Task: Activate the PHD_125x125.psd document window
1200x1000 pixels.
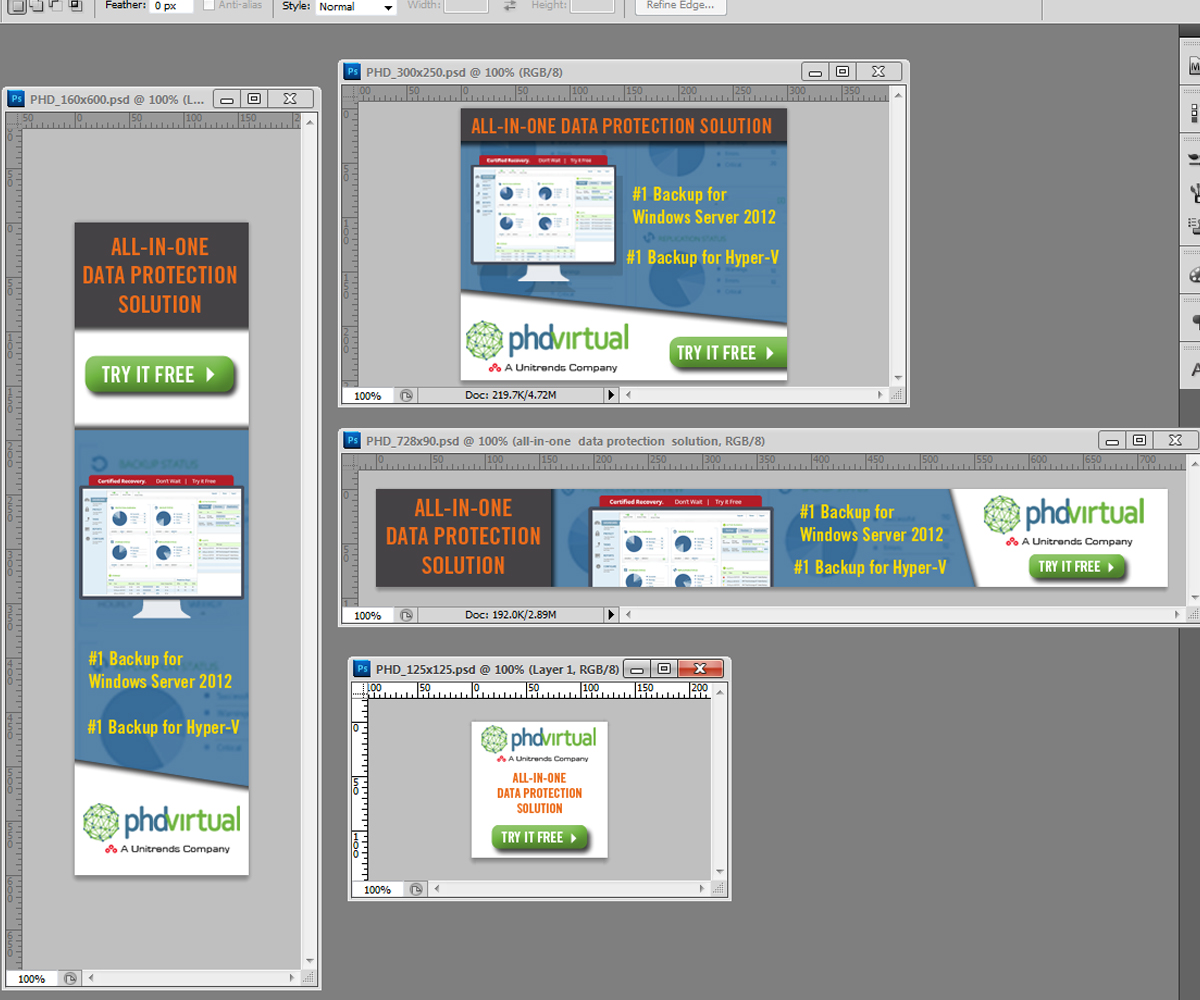Action: 480,668
